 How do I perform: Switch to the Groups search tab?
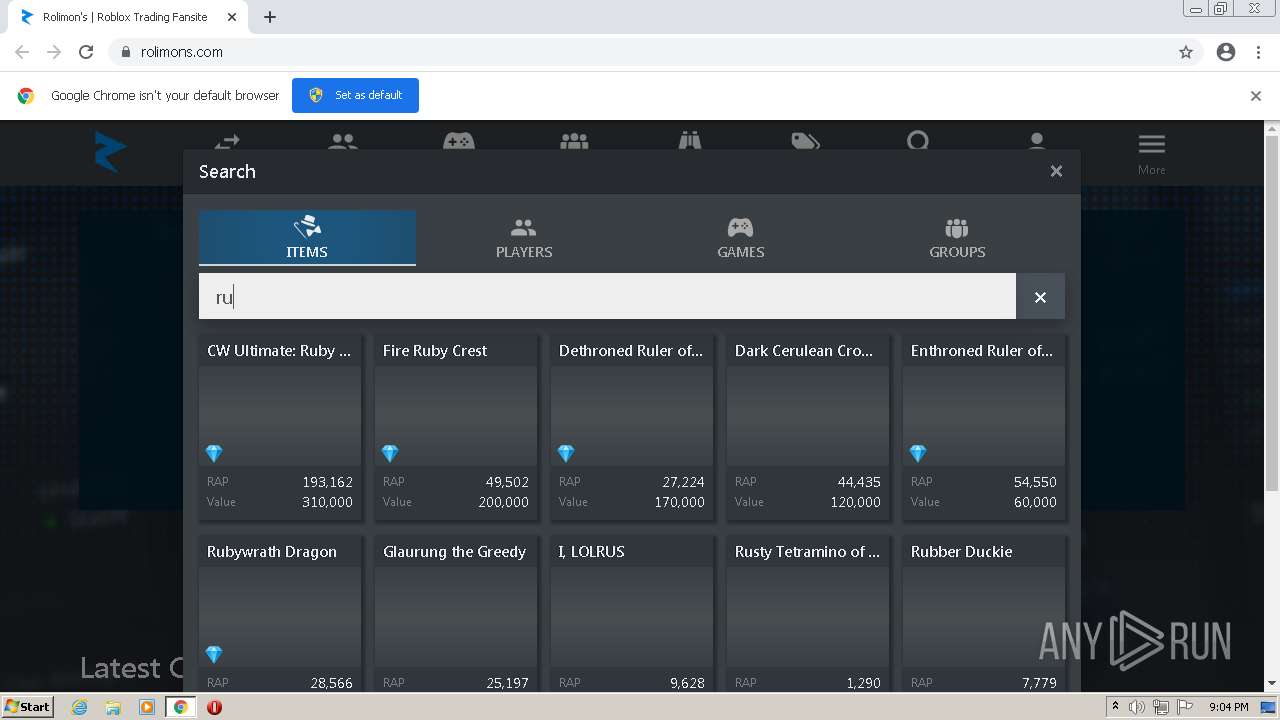[957, 238]
